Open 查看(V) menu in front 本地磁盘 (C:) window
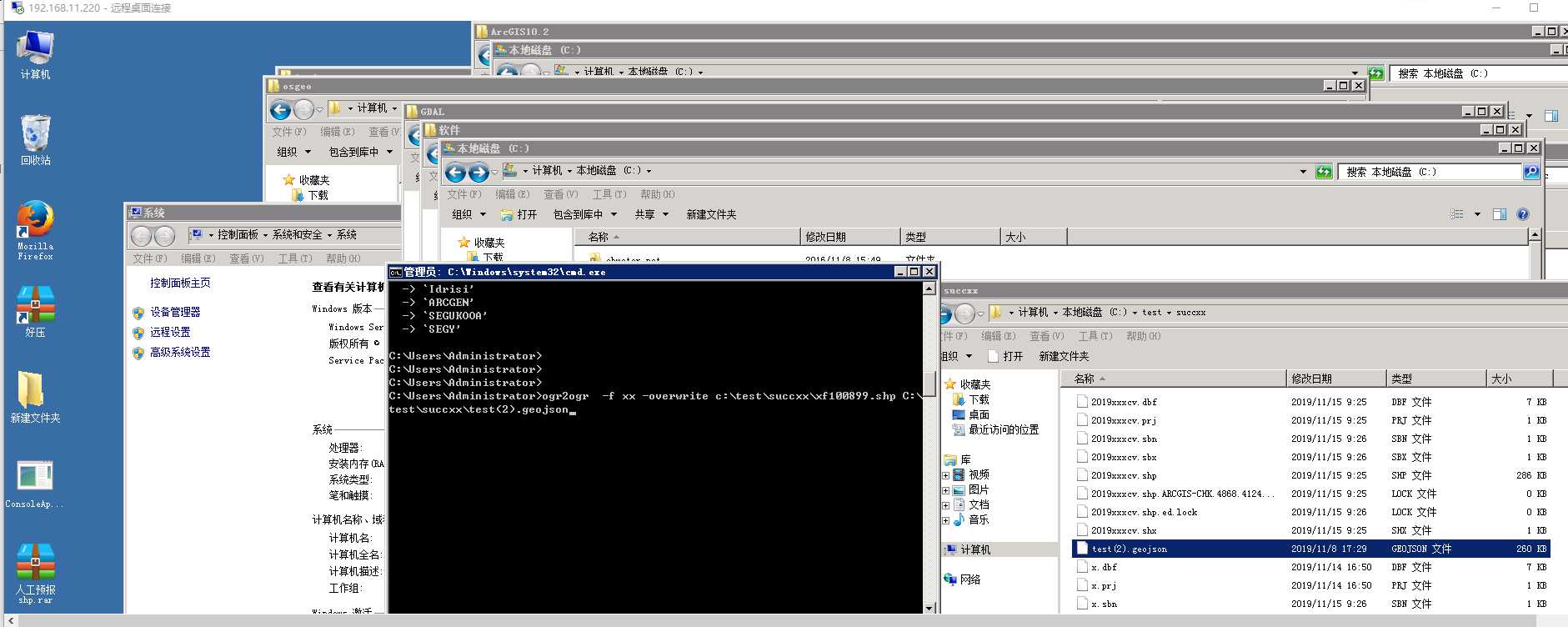The width and height of the screenshot is (1568, 627). (x=561, y=194)
